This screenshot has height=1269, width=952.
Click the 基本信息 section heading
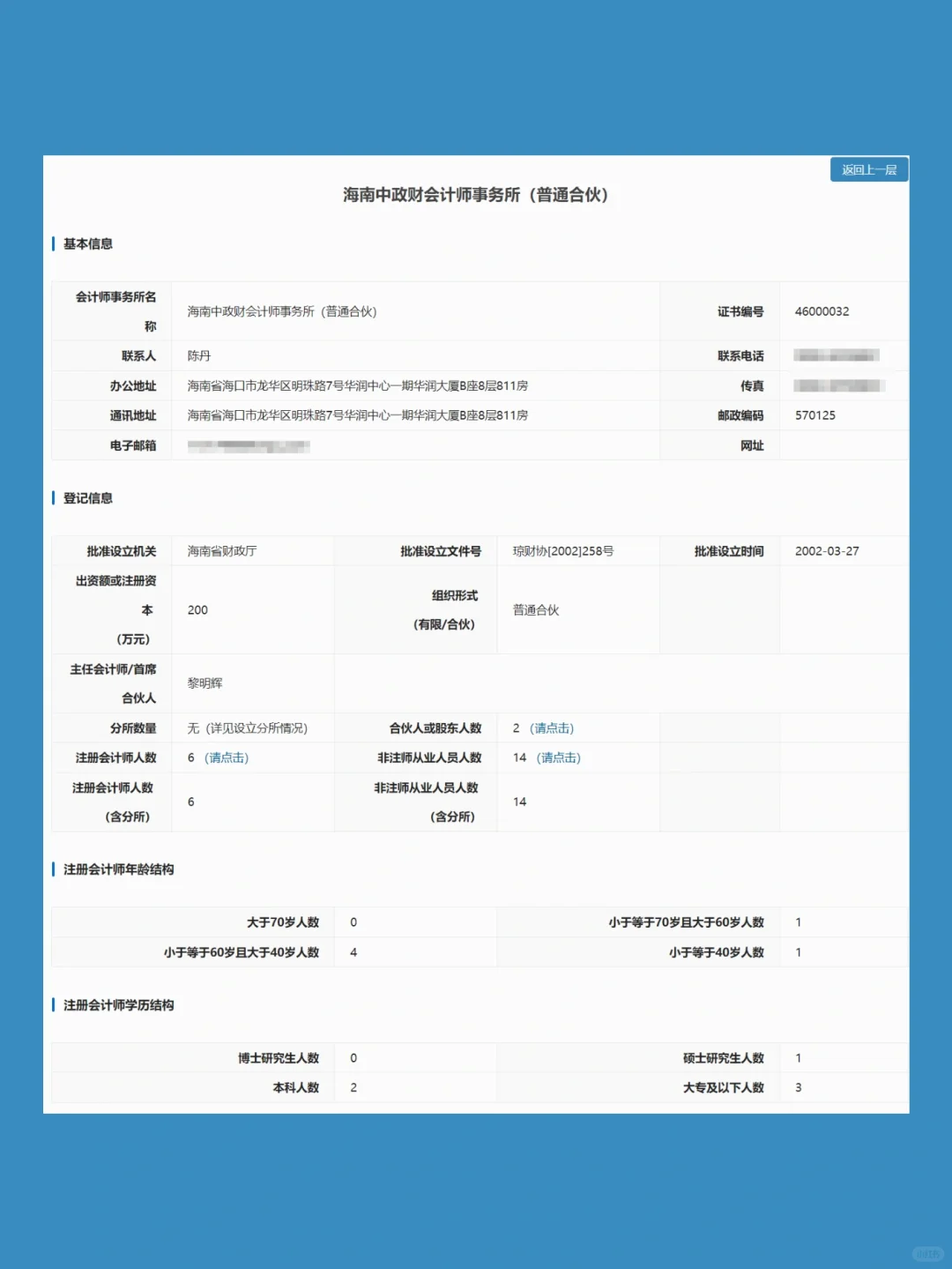pos(88,244)
